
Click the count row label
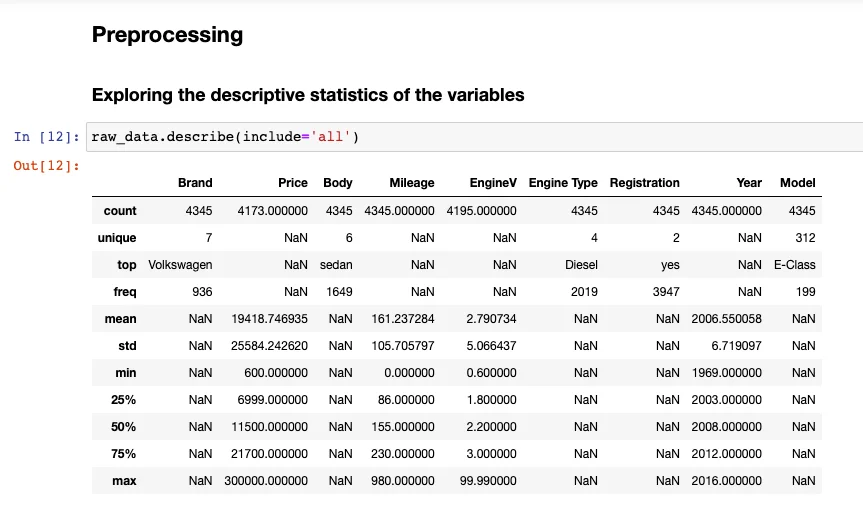[x=120, y=211]
